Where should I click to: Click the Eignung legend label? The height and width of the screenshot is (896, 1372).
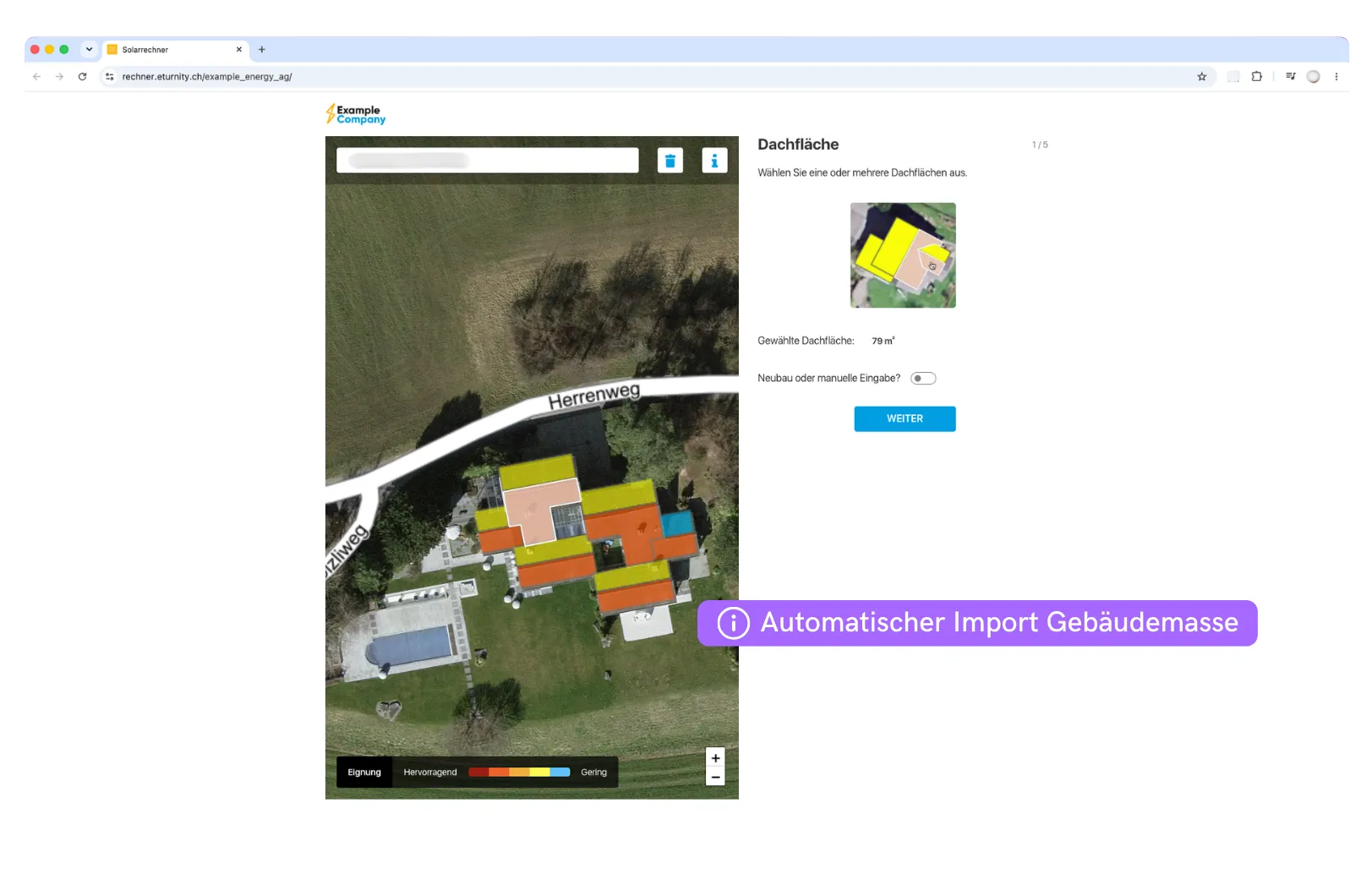coord(364,773)
